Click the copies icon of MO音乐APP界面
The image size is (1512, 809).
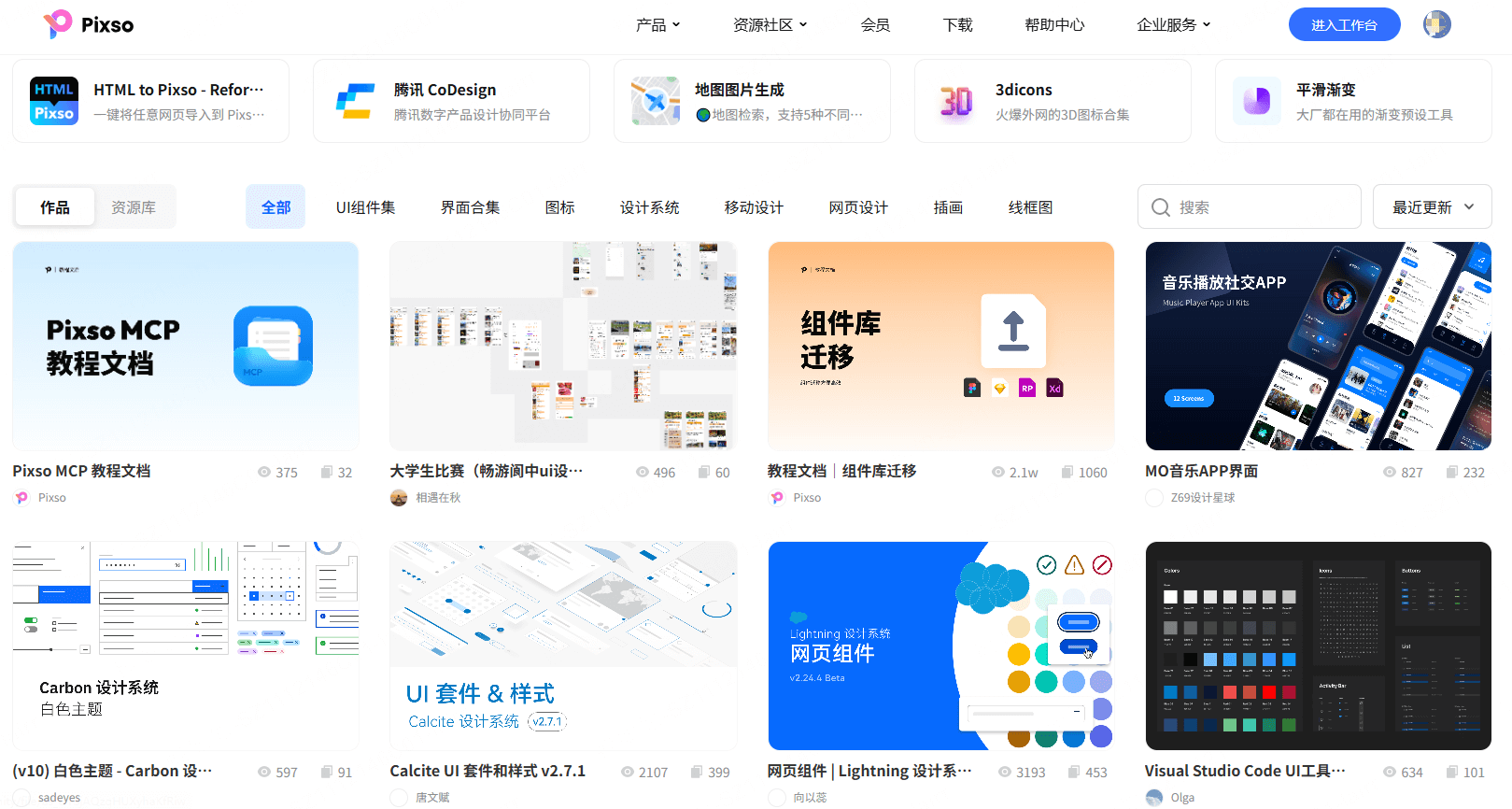click(1452, 473)
